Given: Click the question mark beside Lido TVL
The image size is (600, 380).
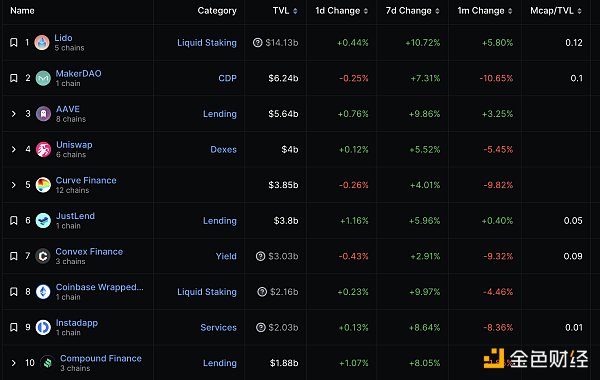Looking at the screenshot, I should [258, 42].
